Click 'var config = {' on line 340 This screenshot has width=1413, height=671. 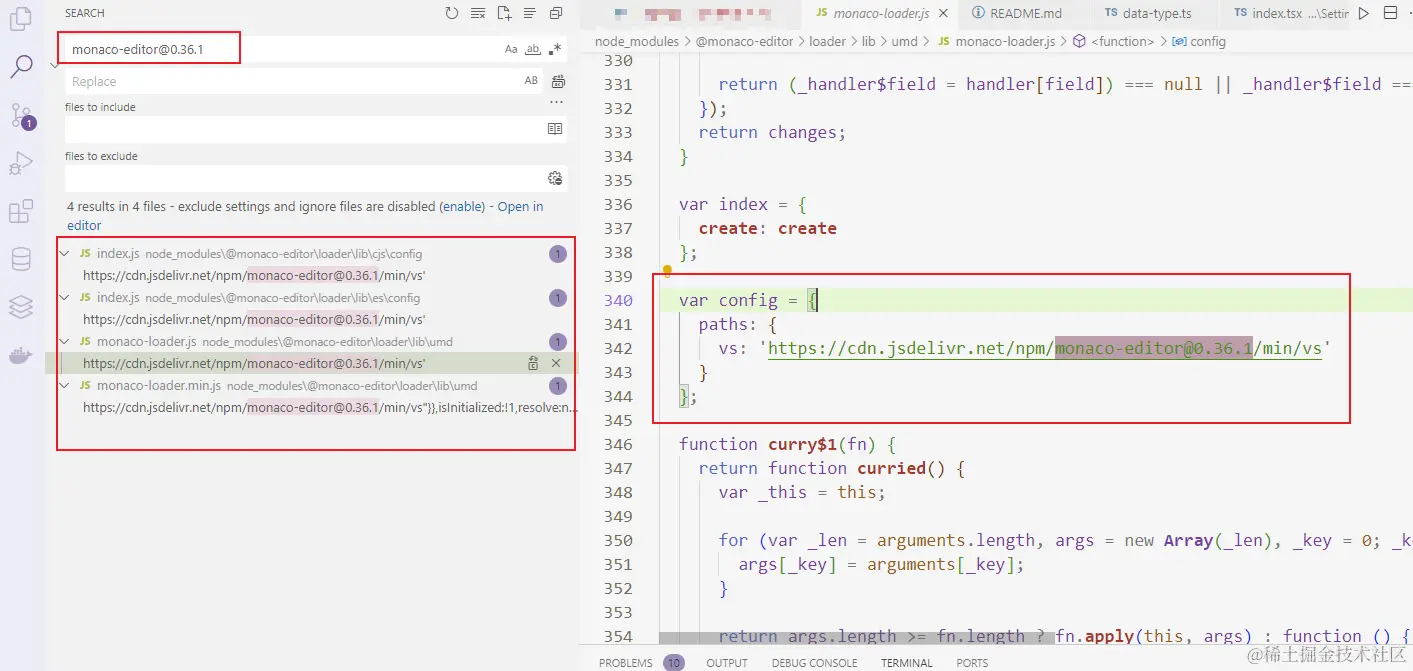(749, 300)
